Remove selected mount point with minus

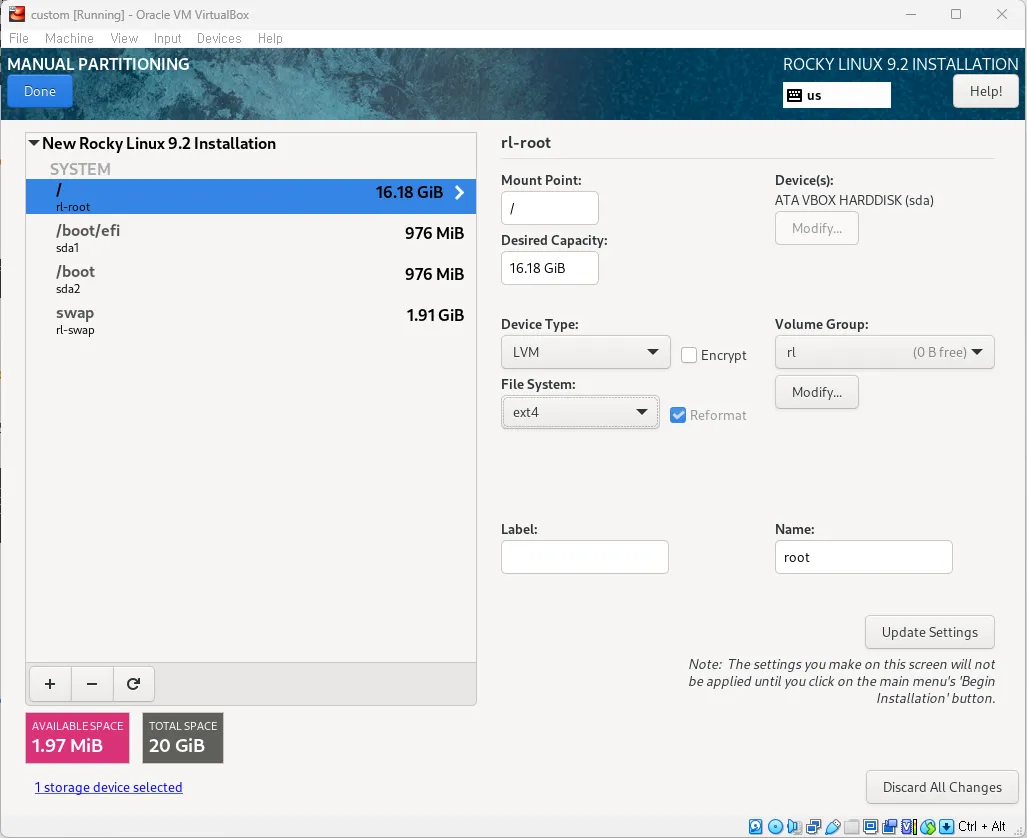click(x=92, y=683)
